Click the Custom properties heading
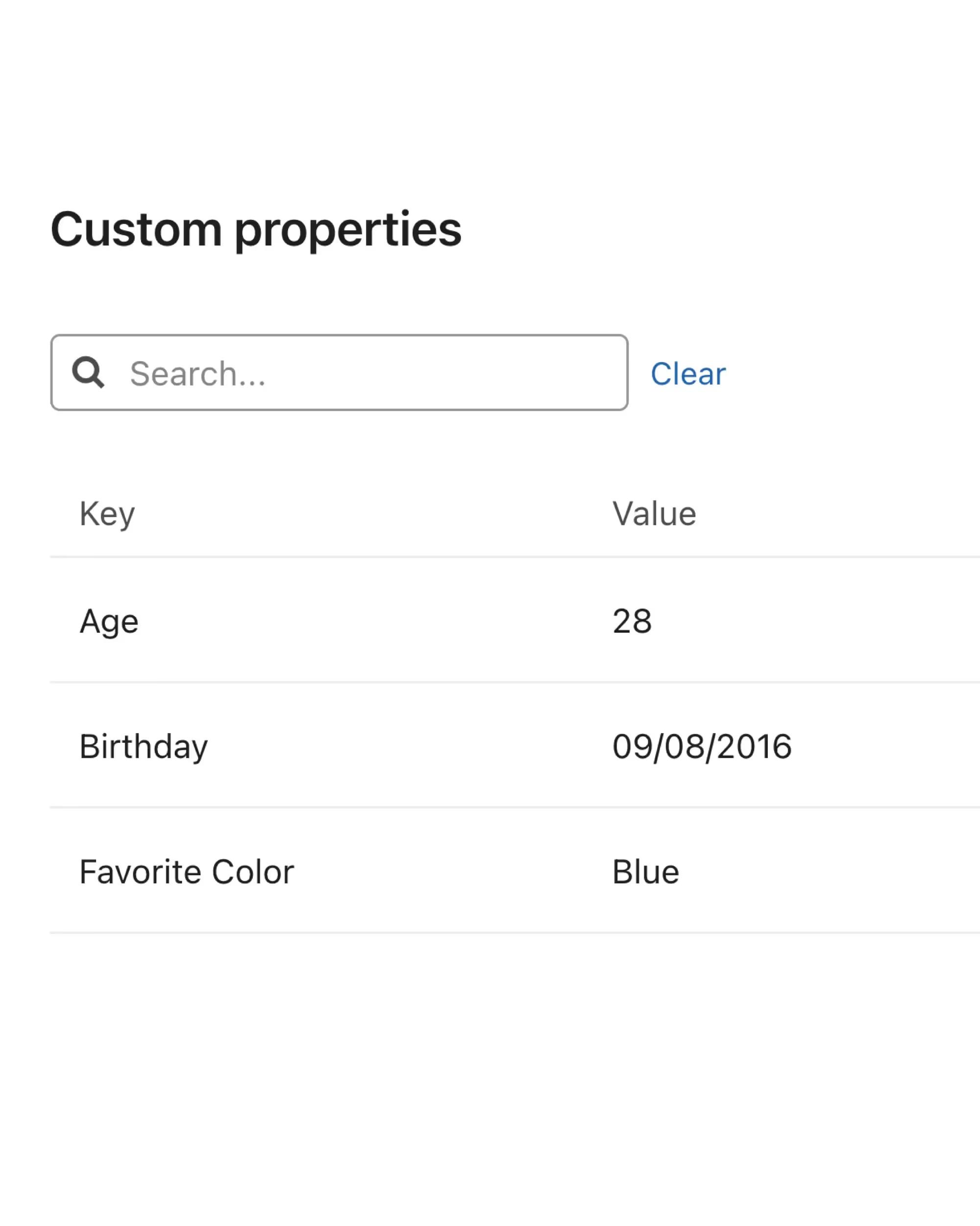980x1226 pixels. 256,229
